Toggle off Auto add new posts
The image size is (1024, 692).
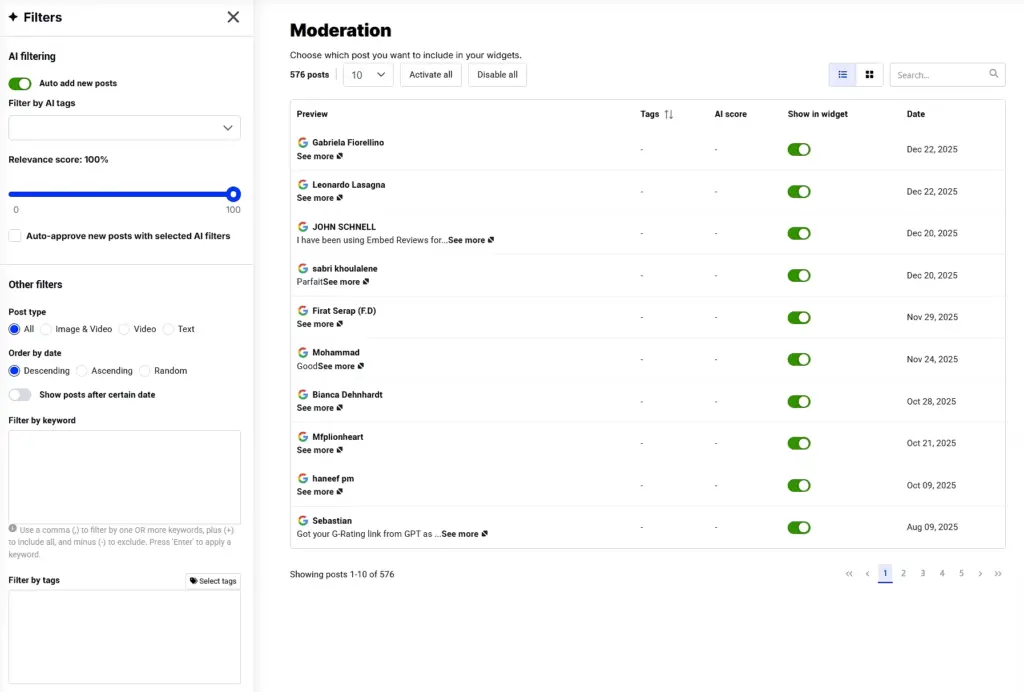(x=19, y=83)
